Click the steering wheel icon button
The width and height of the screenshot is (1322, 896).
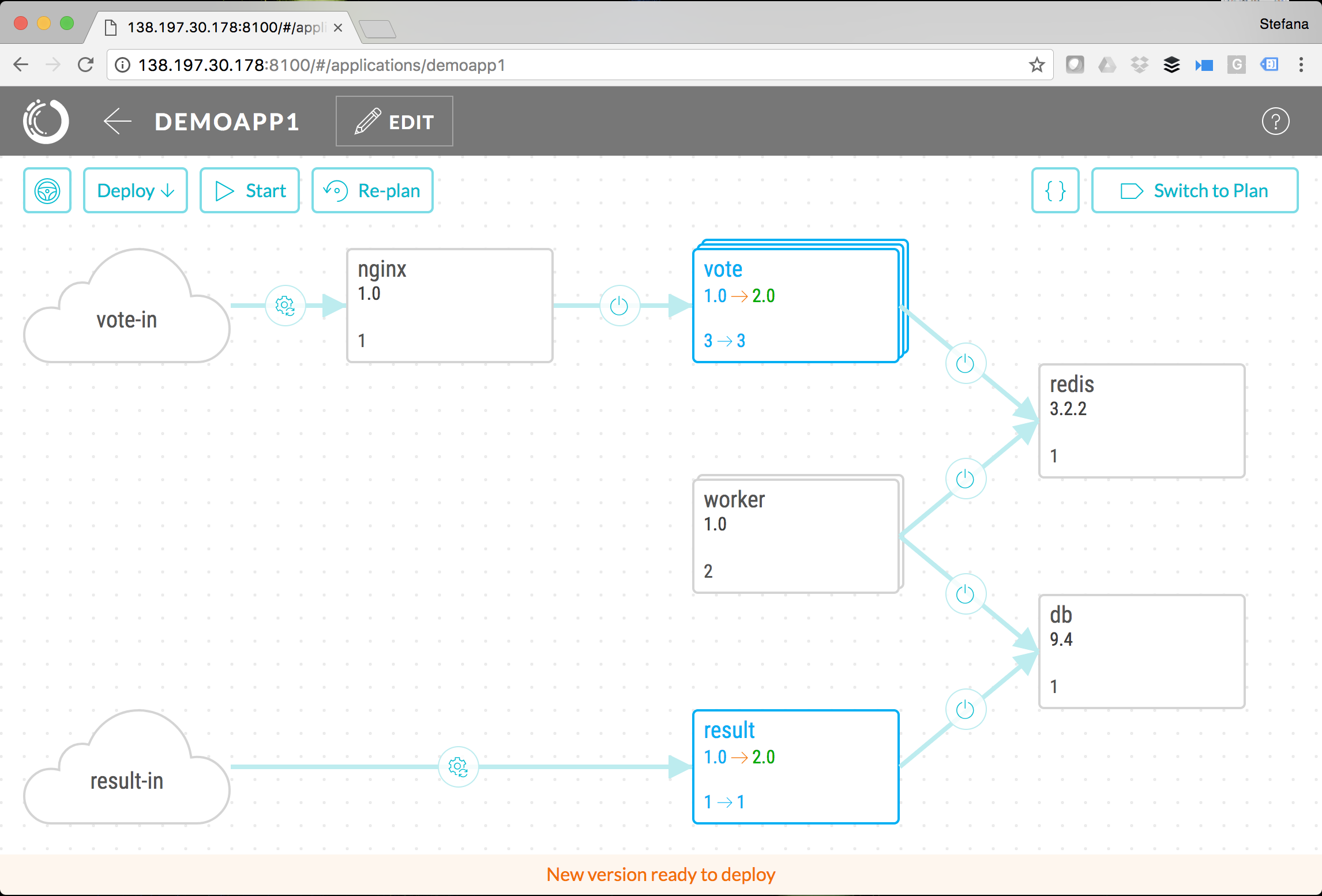click(x=47, y=191)
